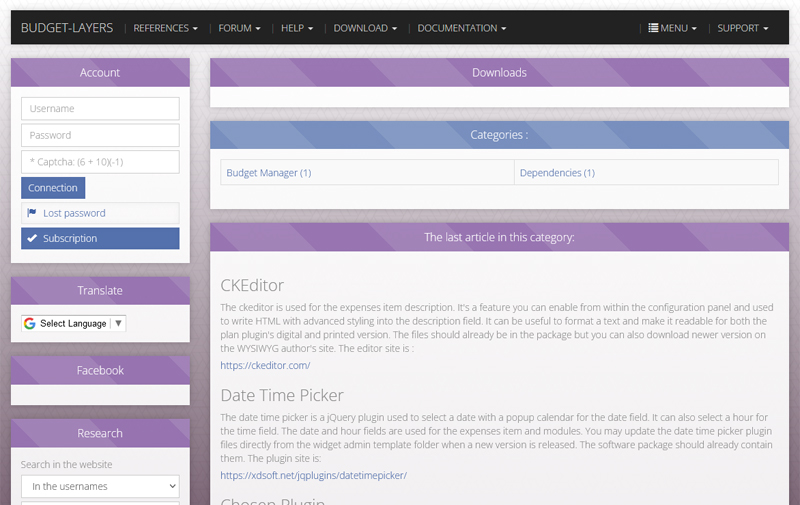Click the Research panel header

coord(100,433)
